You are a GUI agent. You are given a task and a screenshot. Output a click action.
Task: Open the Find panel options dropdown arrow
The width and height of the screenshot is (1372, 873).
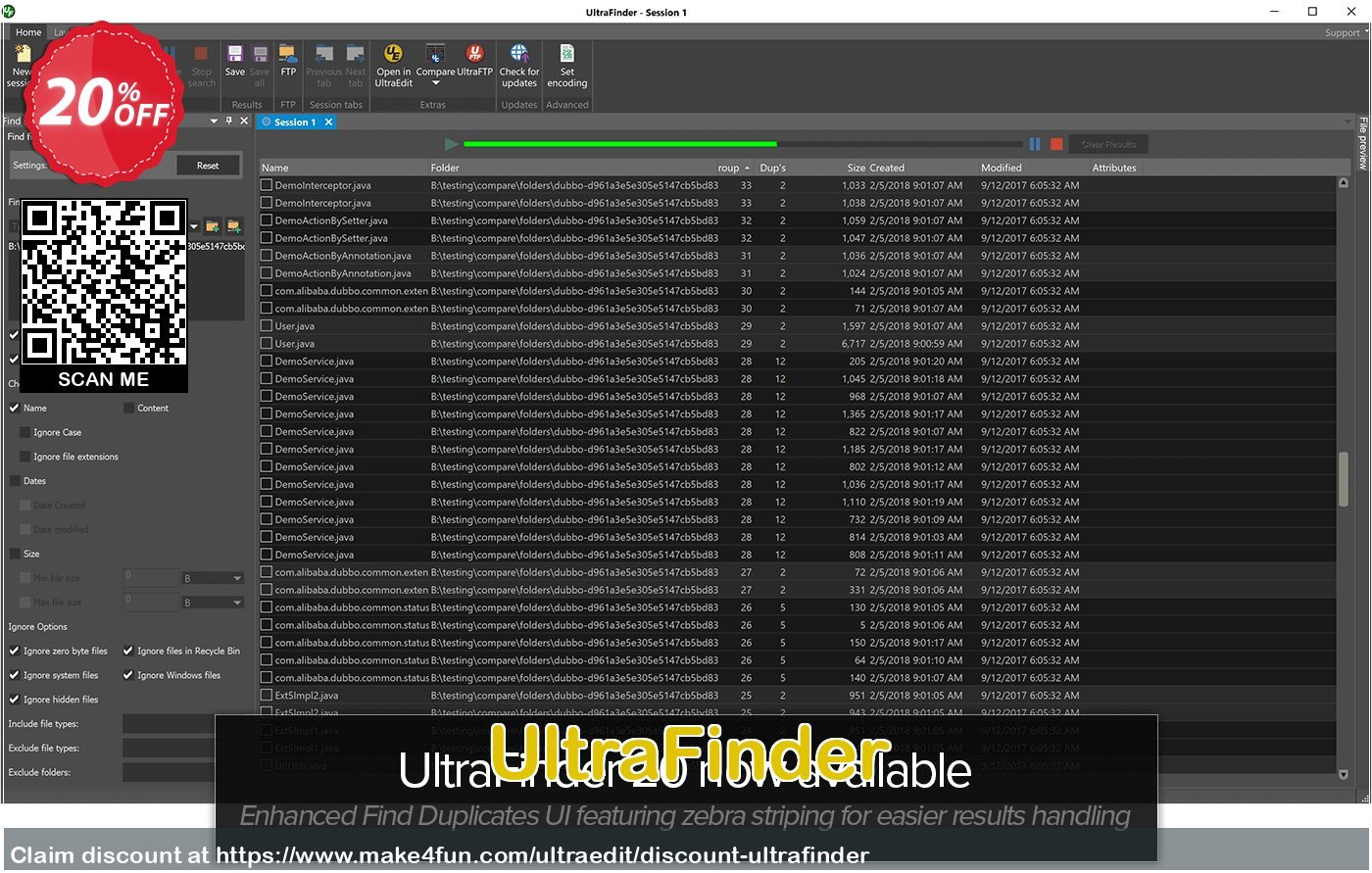[x=215, y=121]
